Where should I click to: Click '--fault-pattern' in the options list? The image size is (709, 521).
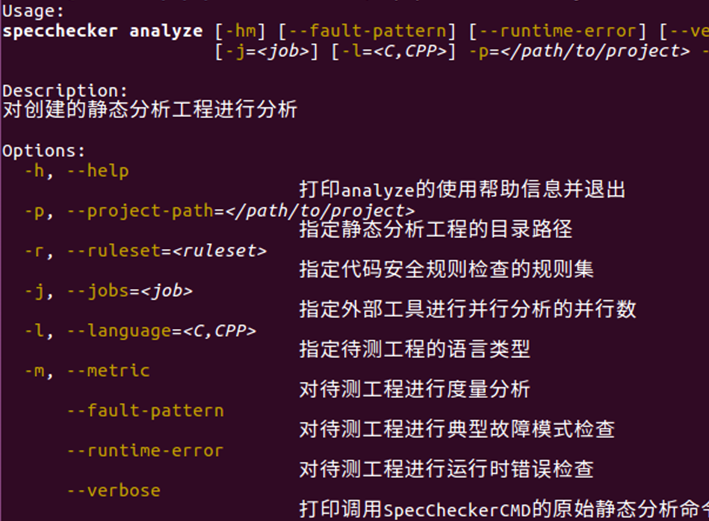(145, 411)
